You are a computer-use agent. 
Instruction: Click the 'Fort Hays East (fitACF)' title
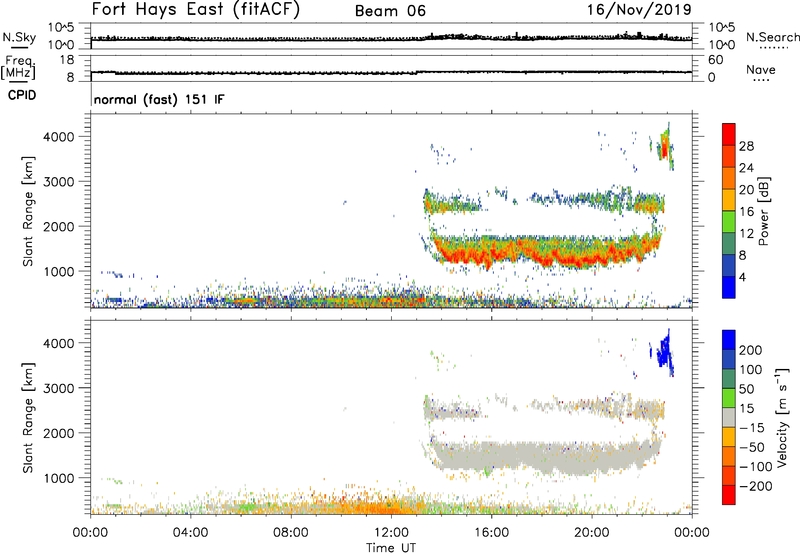coord(196,10)
